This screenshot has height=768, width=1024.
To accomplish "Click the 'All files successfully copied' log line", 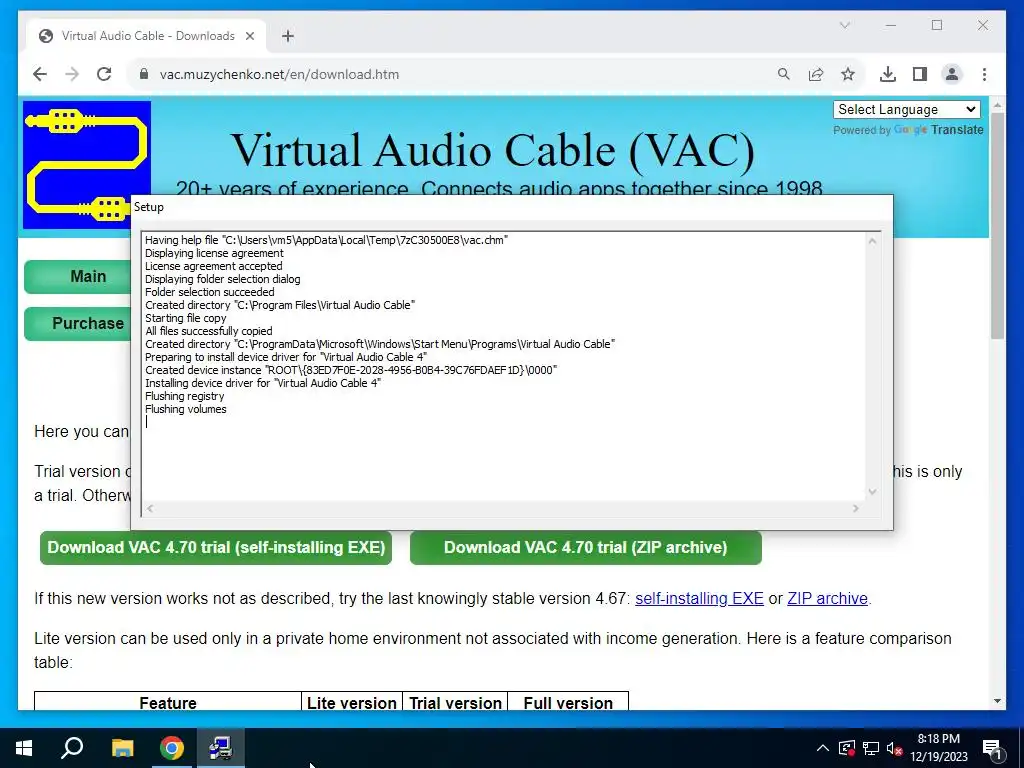I will coord(209,331).
